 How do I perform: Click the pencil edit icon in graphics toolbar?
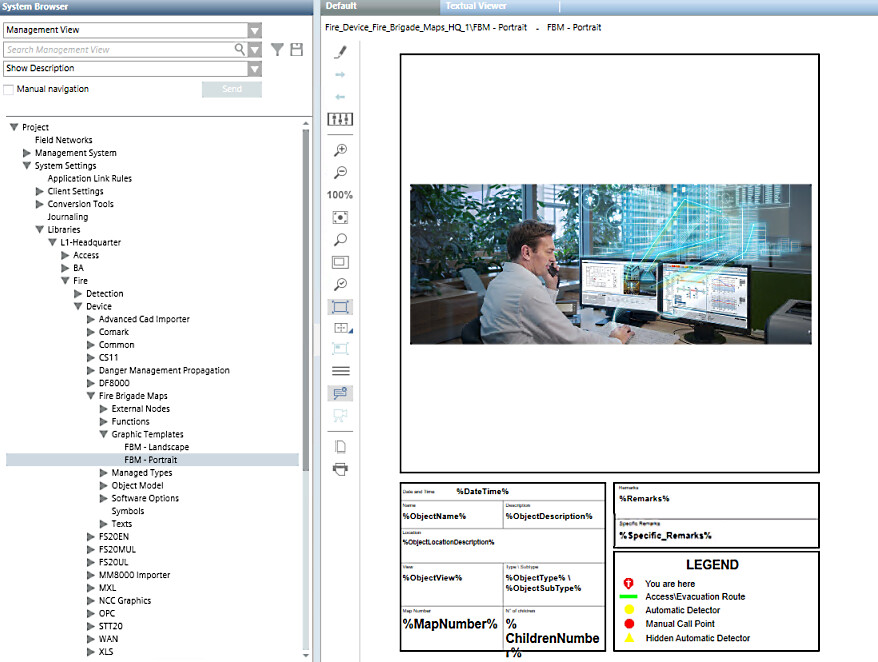pyautogui.click(x=340, y=52)
